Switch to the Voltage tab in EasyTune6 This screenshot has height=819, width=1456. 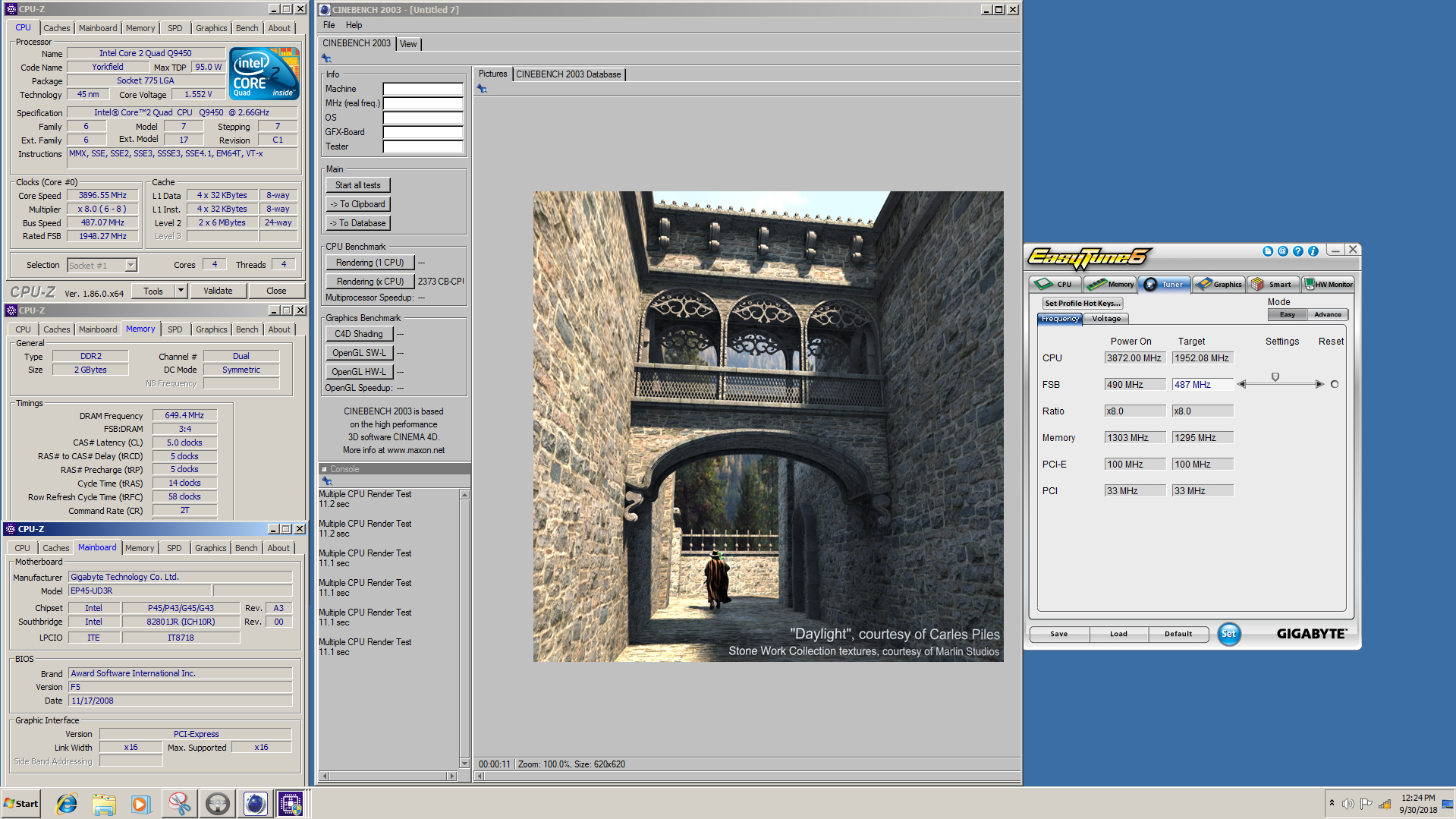point(1106,319)
